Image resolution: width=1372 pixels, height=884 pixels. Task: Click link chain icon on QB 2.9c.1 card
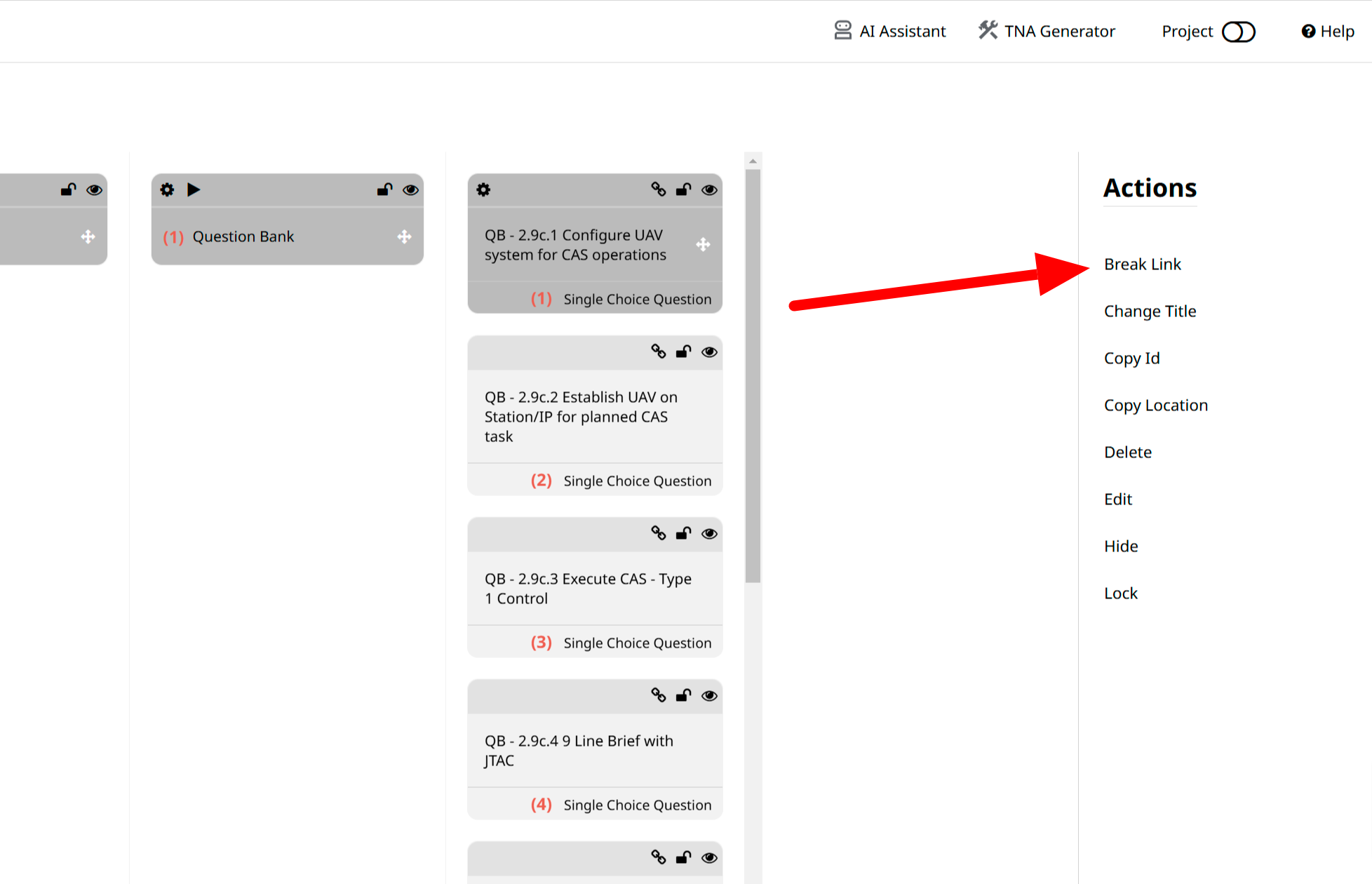(658, 189)
